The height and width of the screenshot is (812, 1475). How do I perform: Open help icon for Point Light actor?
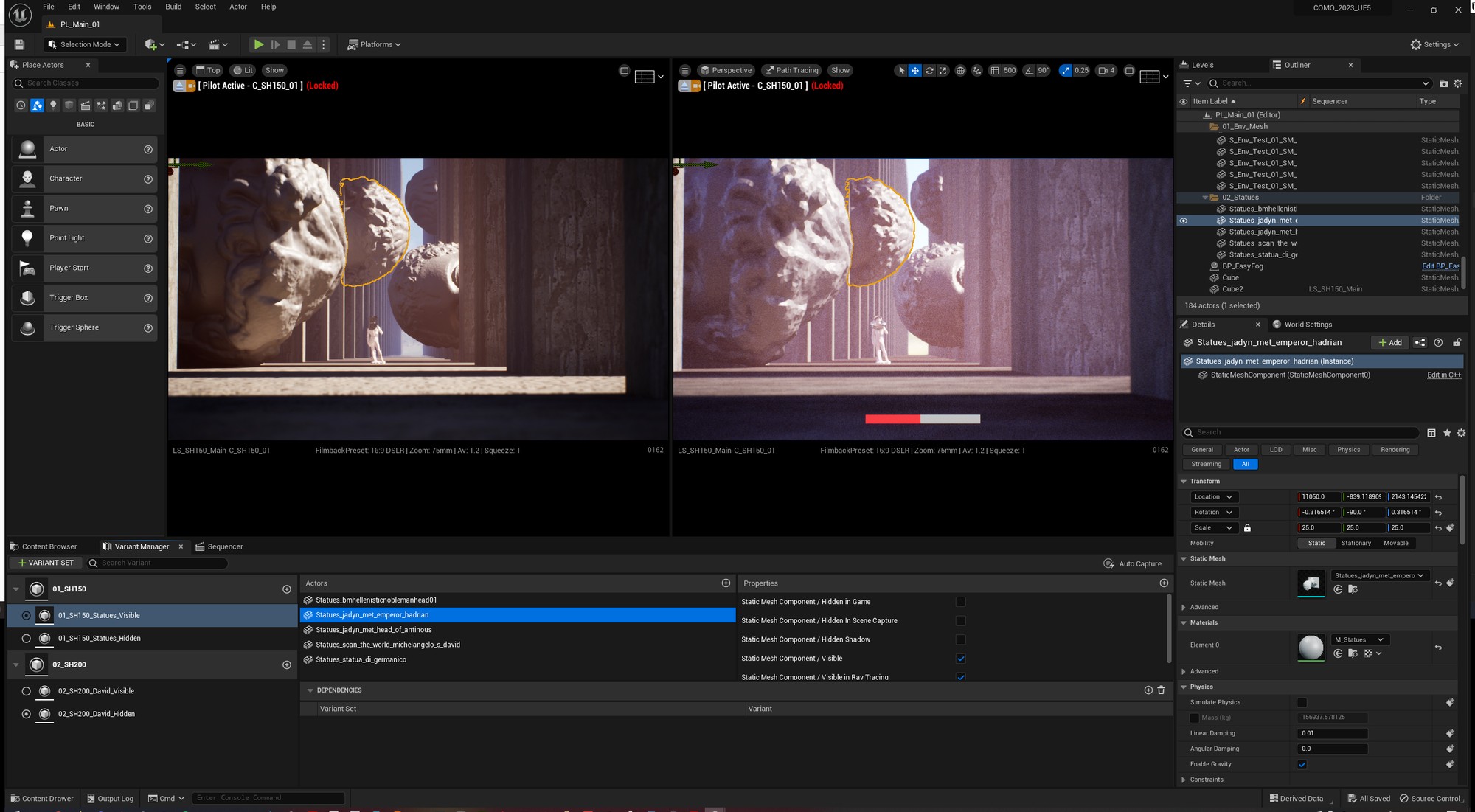coord(148,239)
